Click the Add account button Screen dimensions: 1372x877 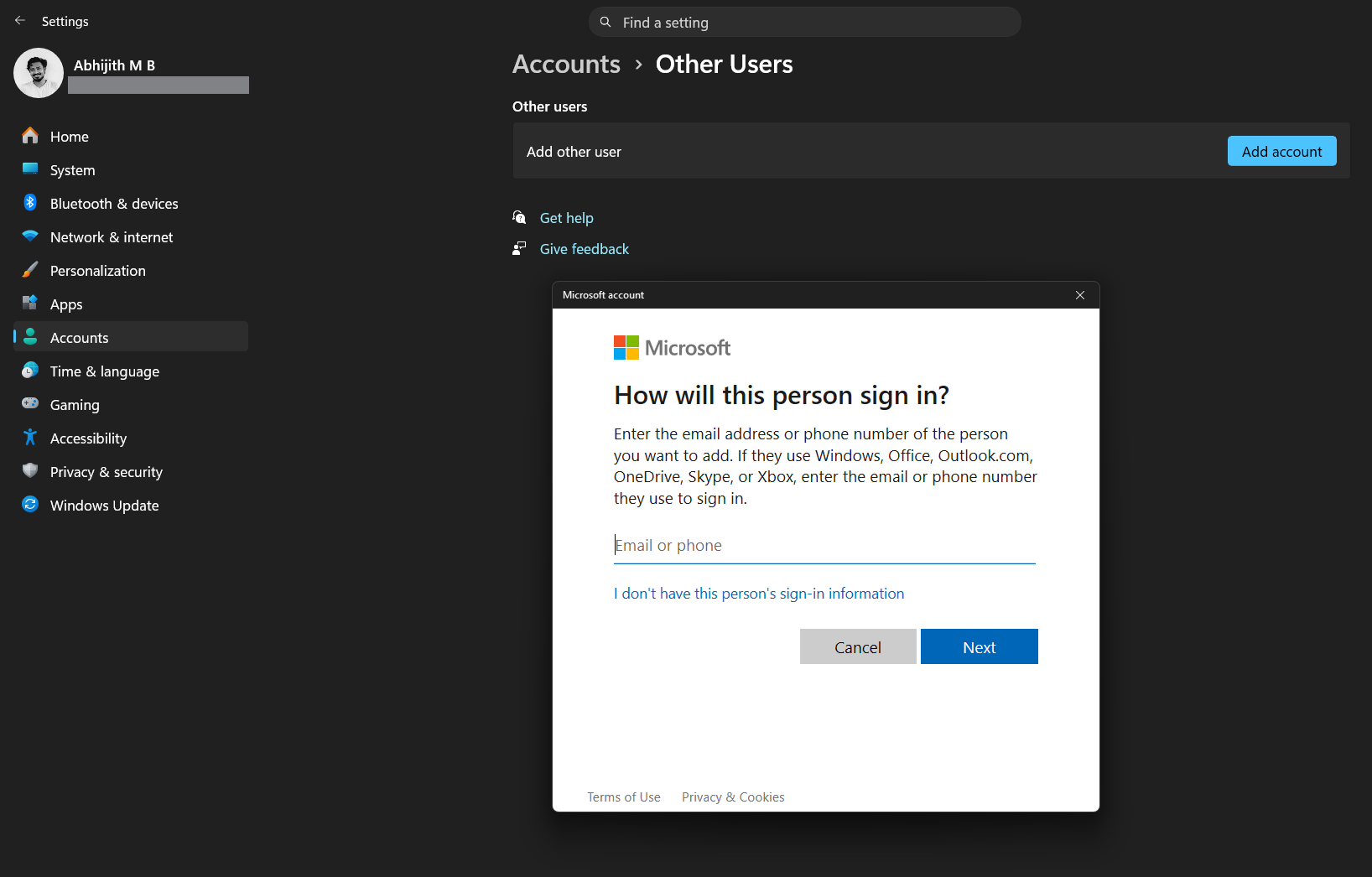tap(1281, 151)
